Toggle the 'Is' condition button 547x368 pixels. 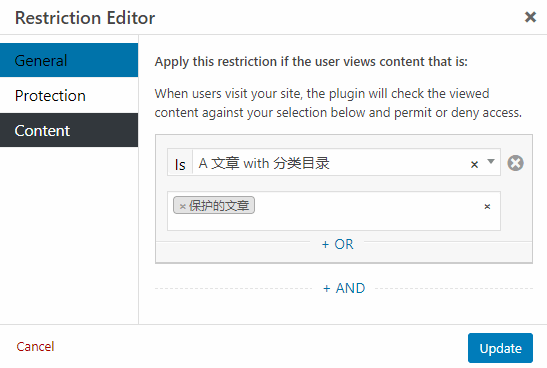[180, 163]
